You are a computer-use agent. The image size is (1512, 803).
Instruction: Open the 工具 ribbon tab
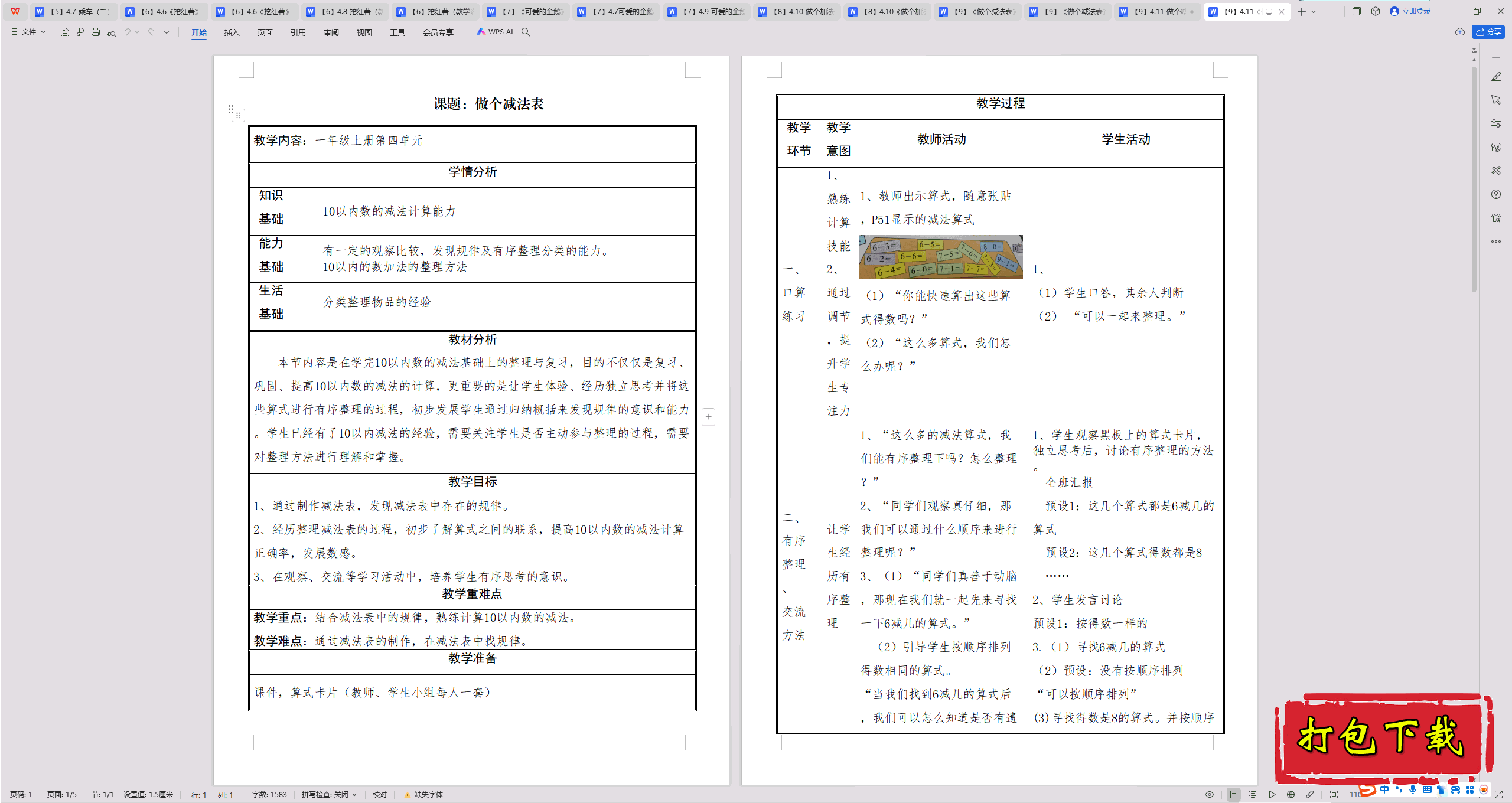(x=397, y=32)
